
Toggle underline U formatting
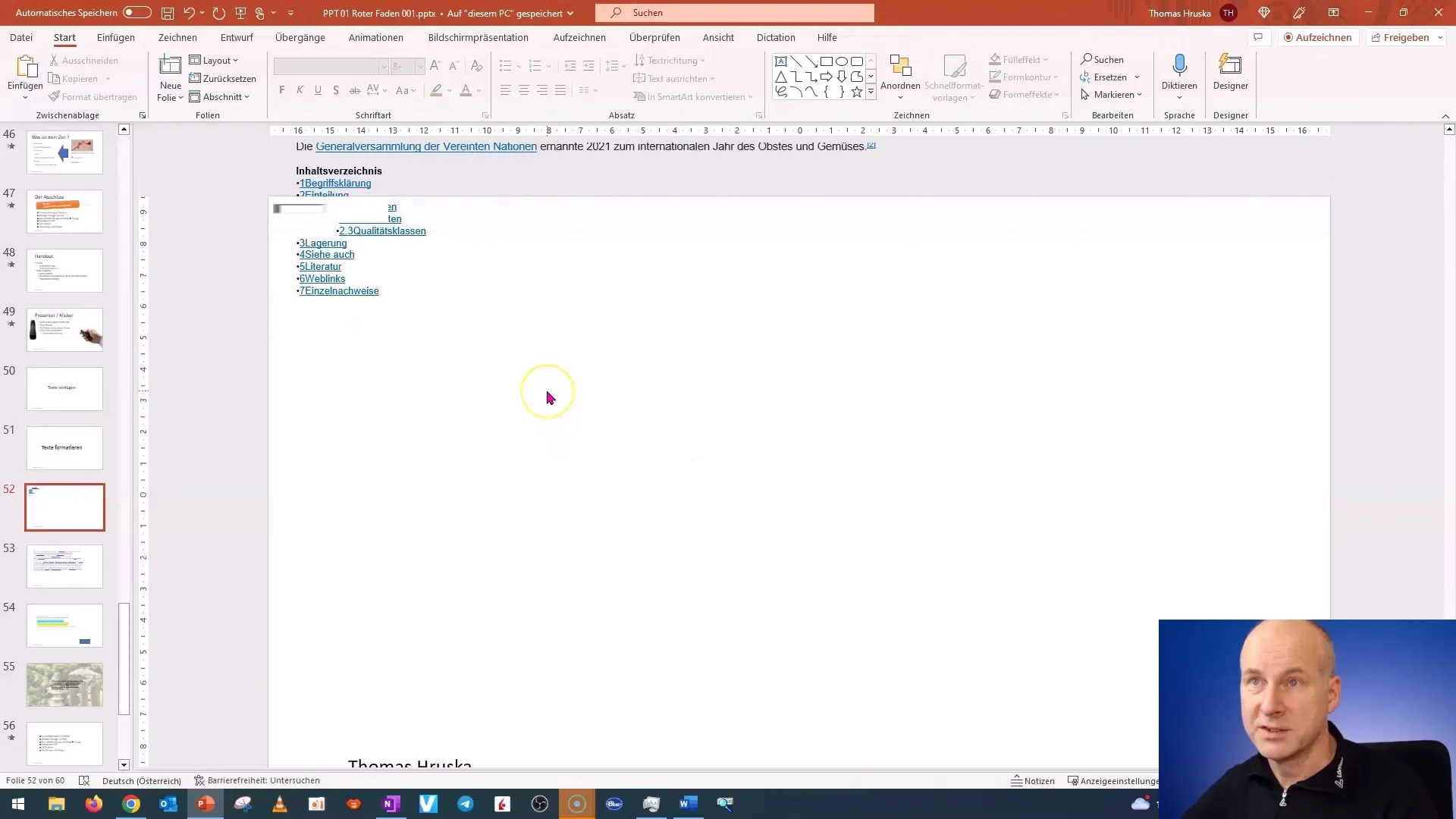click(x=318, y=90)
